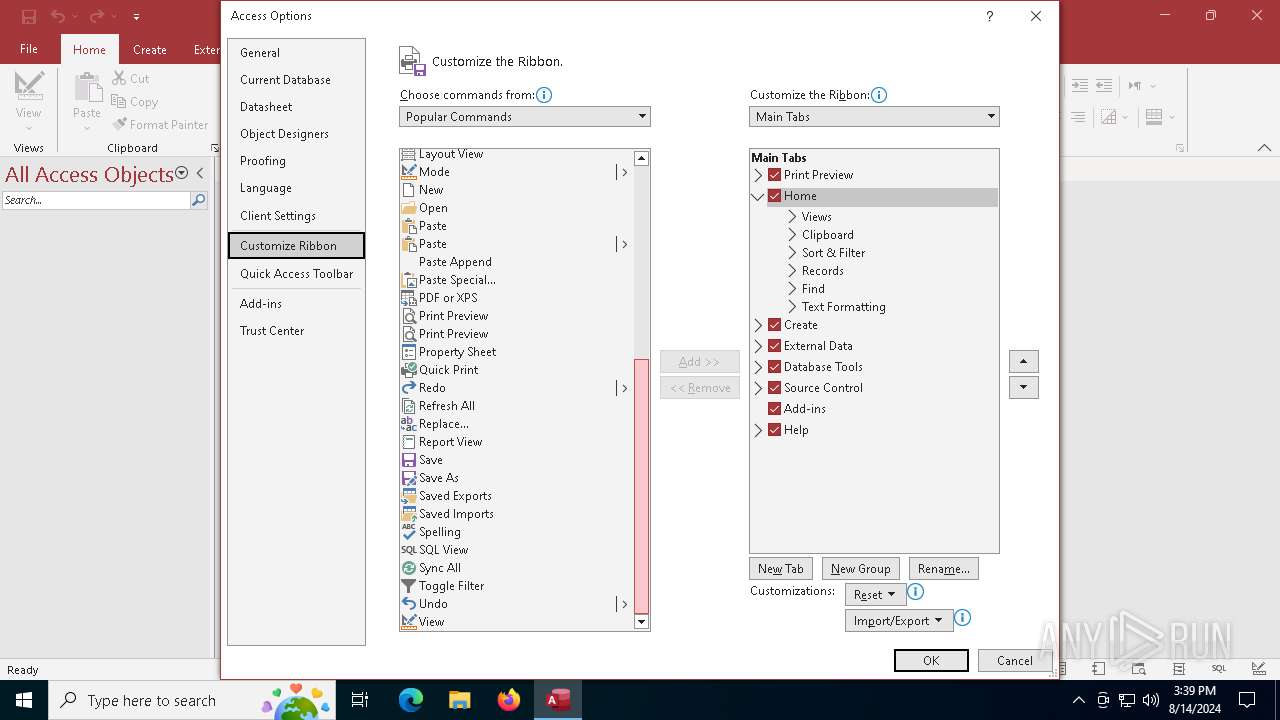This screenshot has width=1280, height=720.
Task: Select the Quick Print command icon
Action: coord(408,370)
